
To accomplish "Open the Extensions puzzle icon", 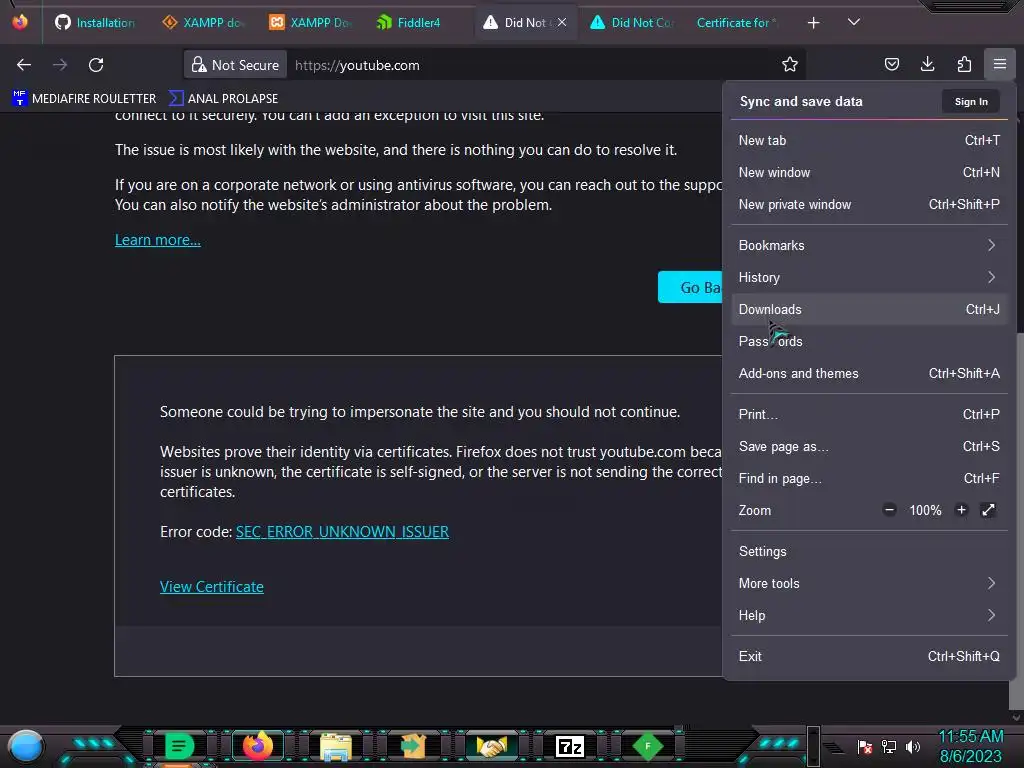I will (964, 64).
